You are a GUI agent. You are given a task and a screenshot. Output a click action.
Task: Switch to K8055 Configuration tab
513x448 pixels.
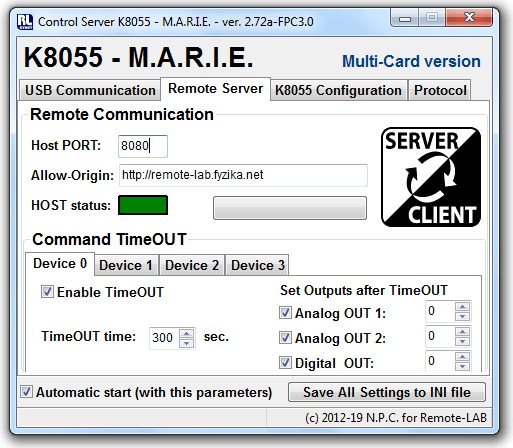click(338, 90)
